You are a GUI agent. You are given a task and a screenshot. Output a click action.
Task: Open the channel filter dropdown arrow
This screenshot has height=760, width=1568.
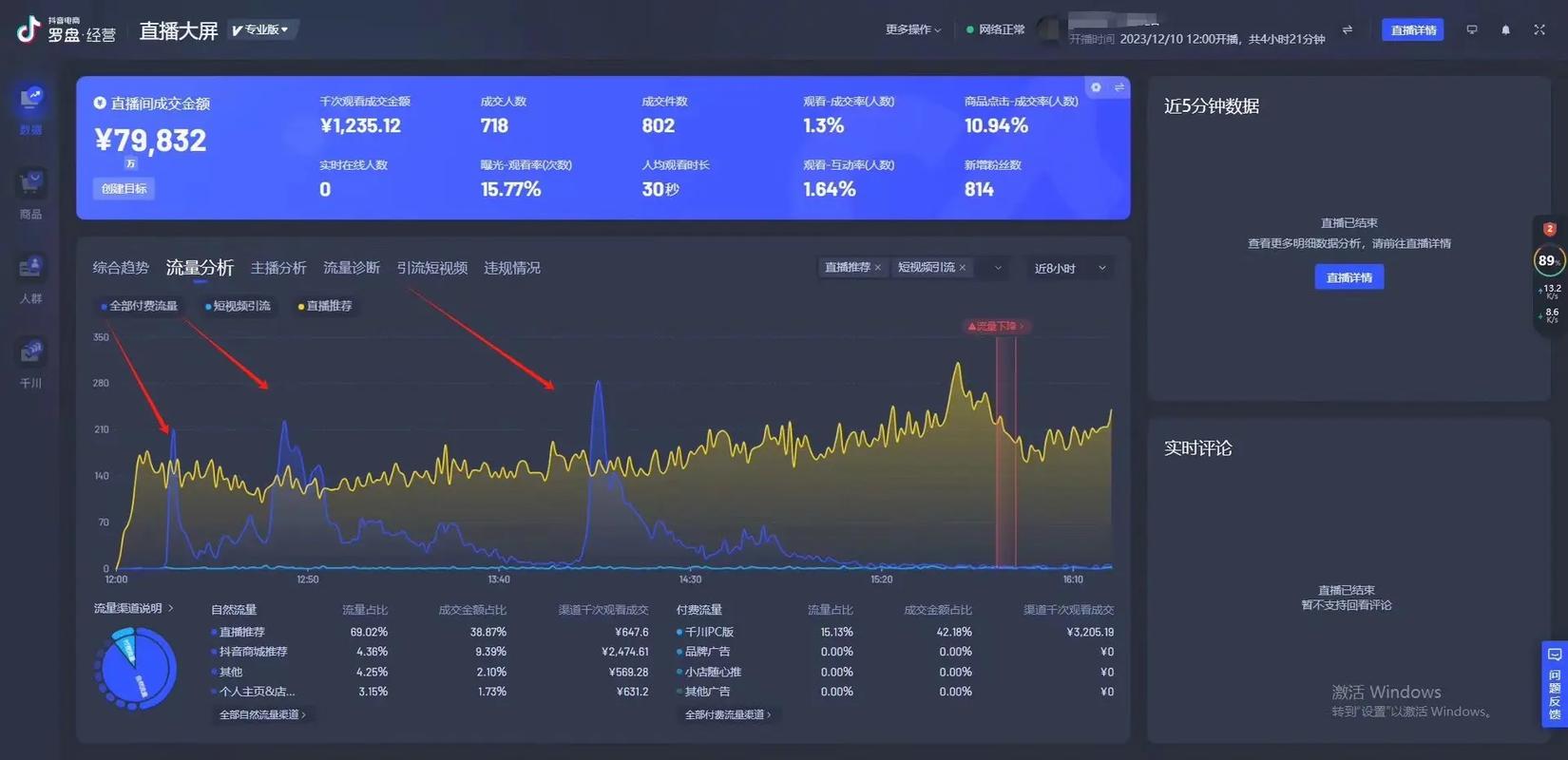[x=998, y=268]
